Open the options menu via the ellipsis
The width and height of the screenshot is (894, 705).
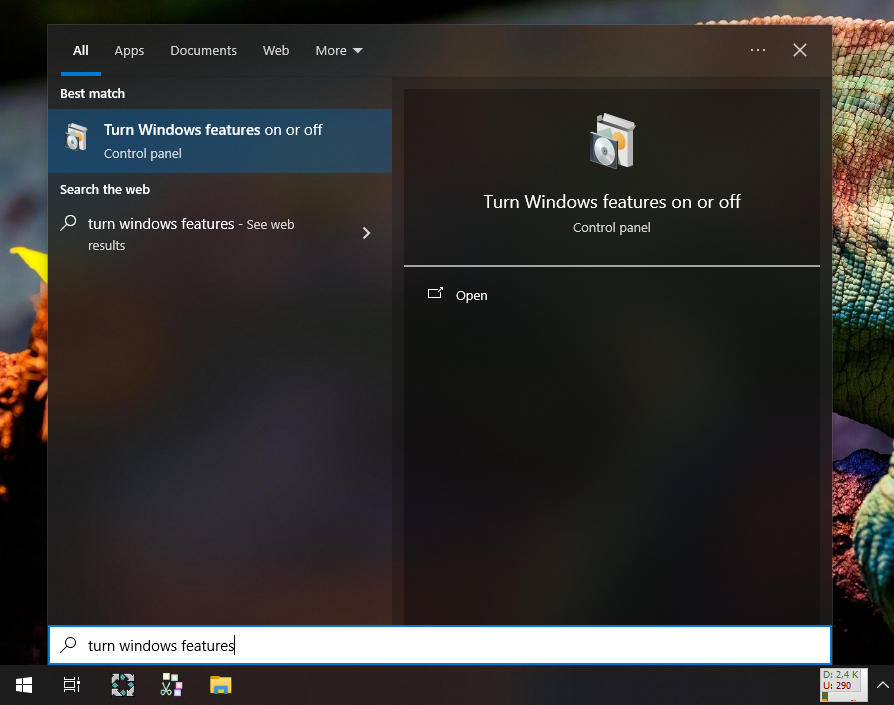(757, 50)
